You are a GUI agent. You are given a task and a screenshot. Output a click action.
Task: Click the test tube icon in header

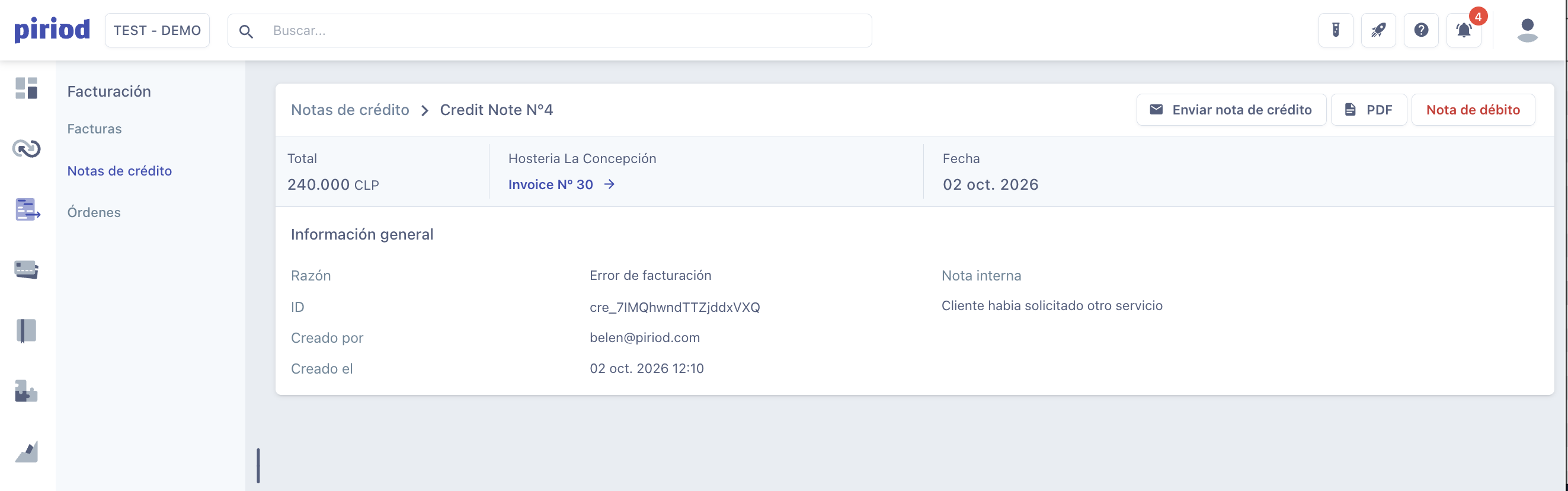pyautogui.click(x=1336, y=30)
